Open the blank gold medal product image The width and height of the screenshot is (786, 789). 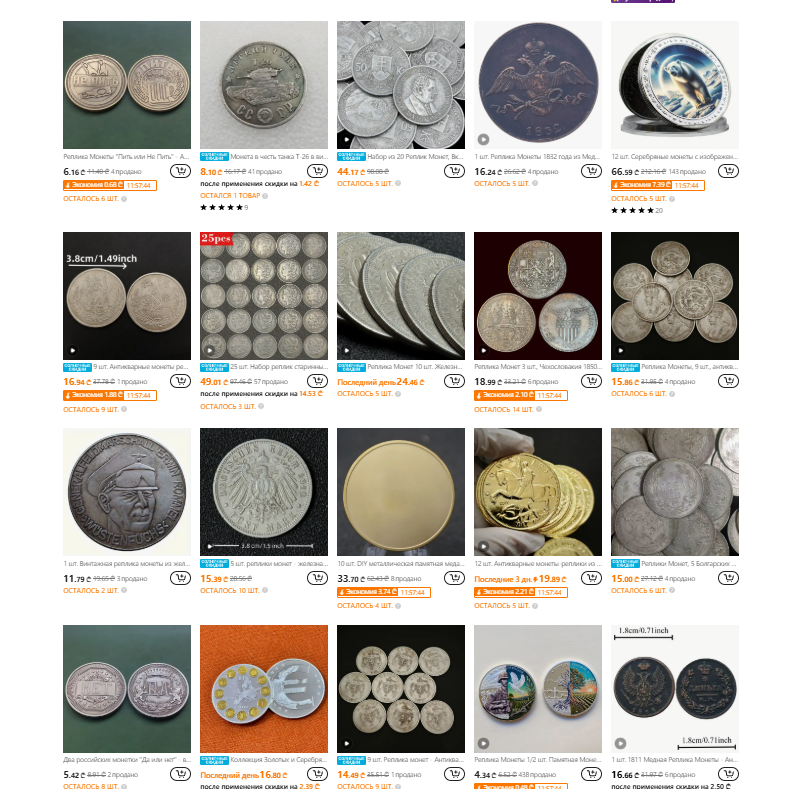point(401,492)
